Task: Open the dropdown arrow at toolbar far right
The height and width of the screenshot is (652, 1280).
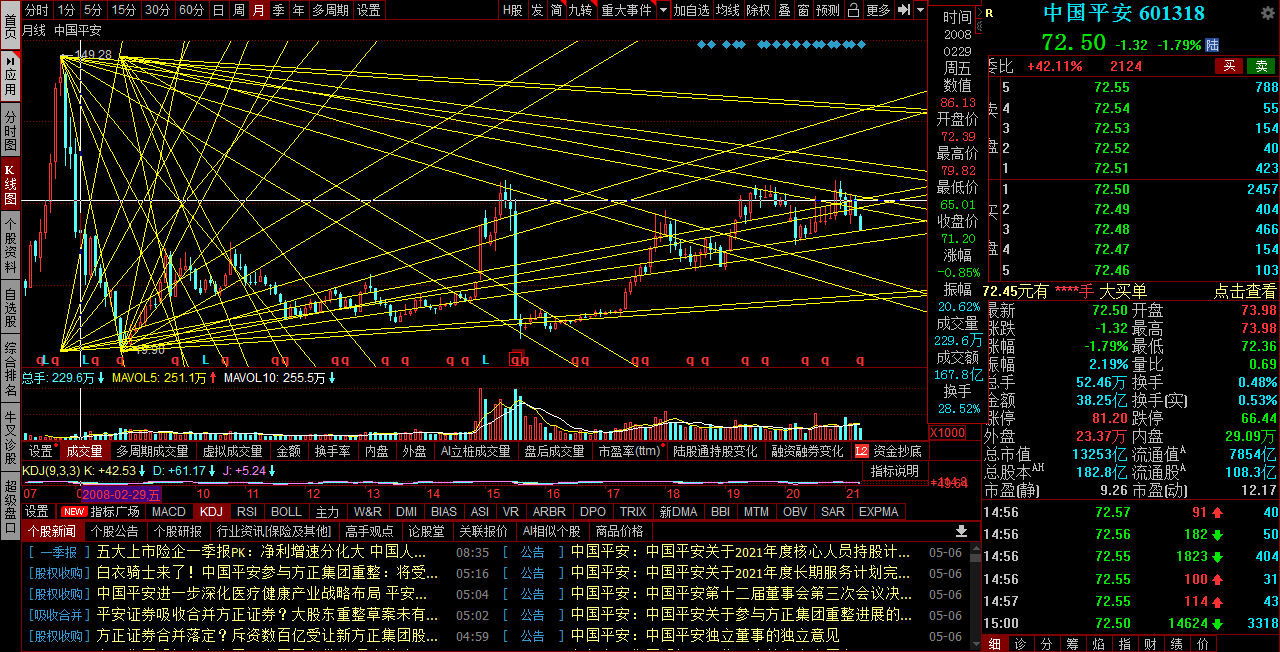Action: click(x=919, y=10)
